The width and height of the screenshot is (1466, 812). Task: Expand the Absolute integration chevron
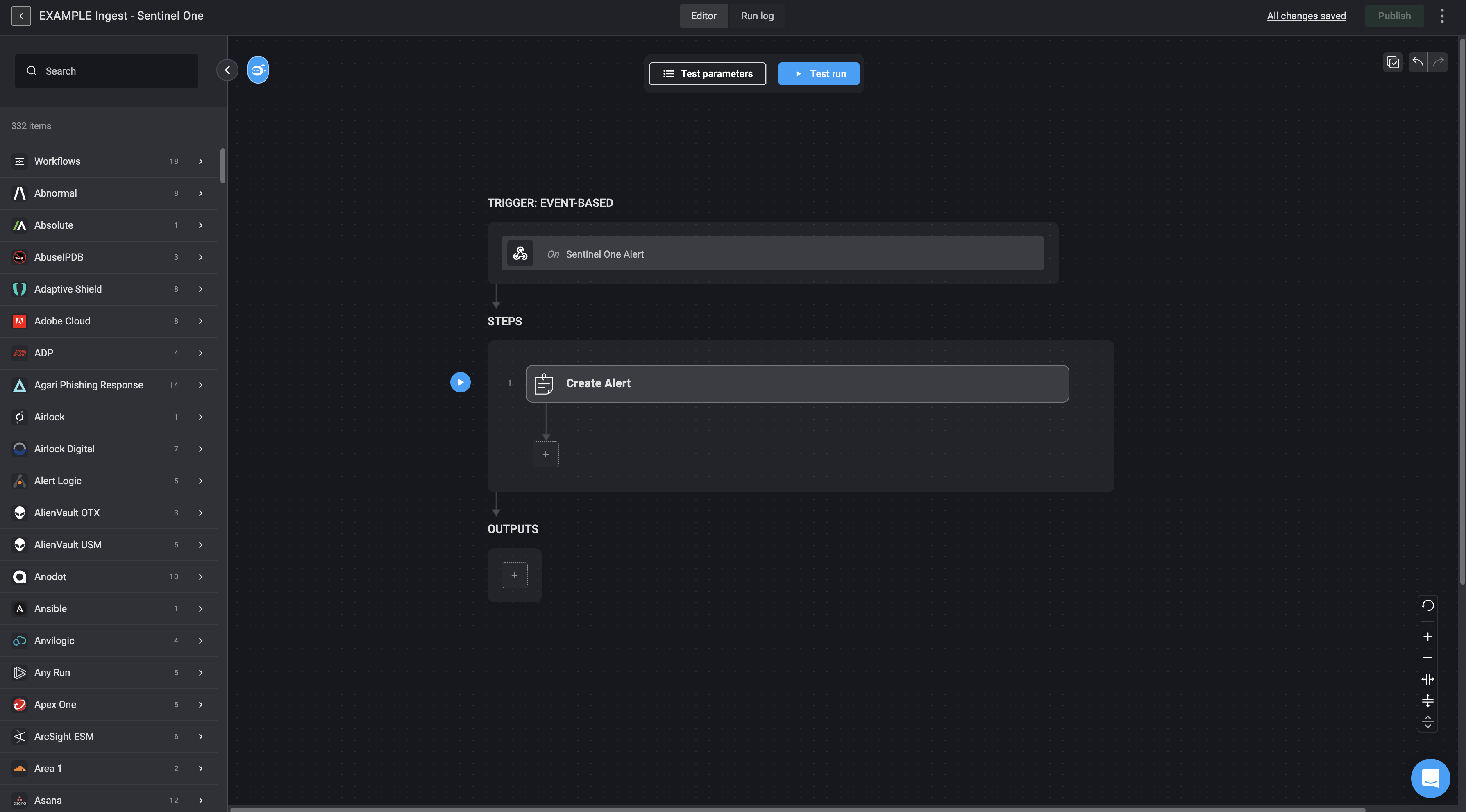[x=200, y=225]
